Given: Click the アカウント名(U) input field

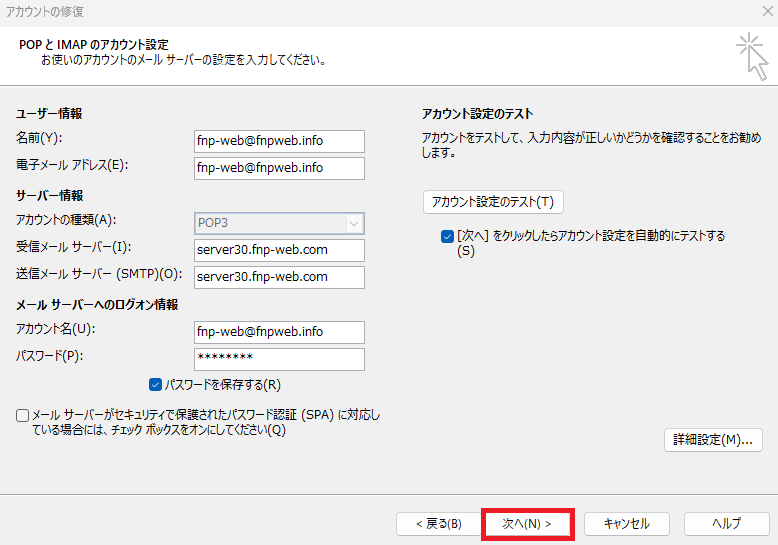Looking at the screenshot, I should [279, 332].
